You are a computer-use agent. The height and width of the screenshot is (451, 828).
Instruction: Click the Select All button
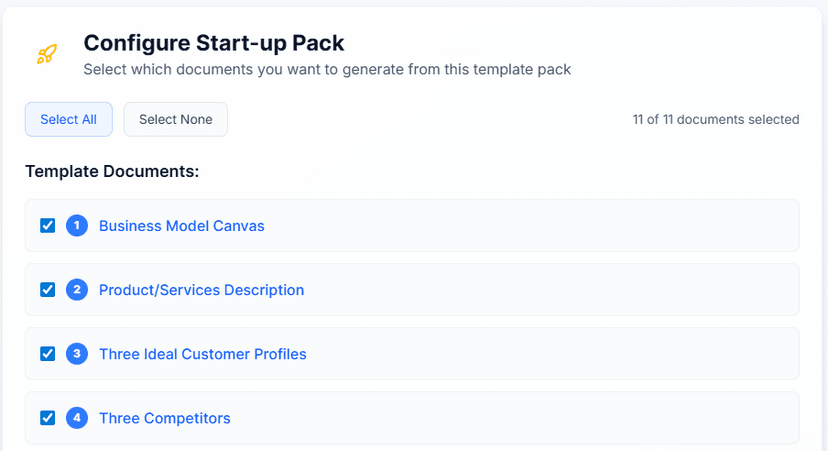tap(69, 119)
